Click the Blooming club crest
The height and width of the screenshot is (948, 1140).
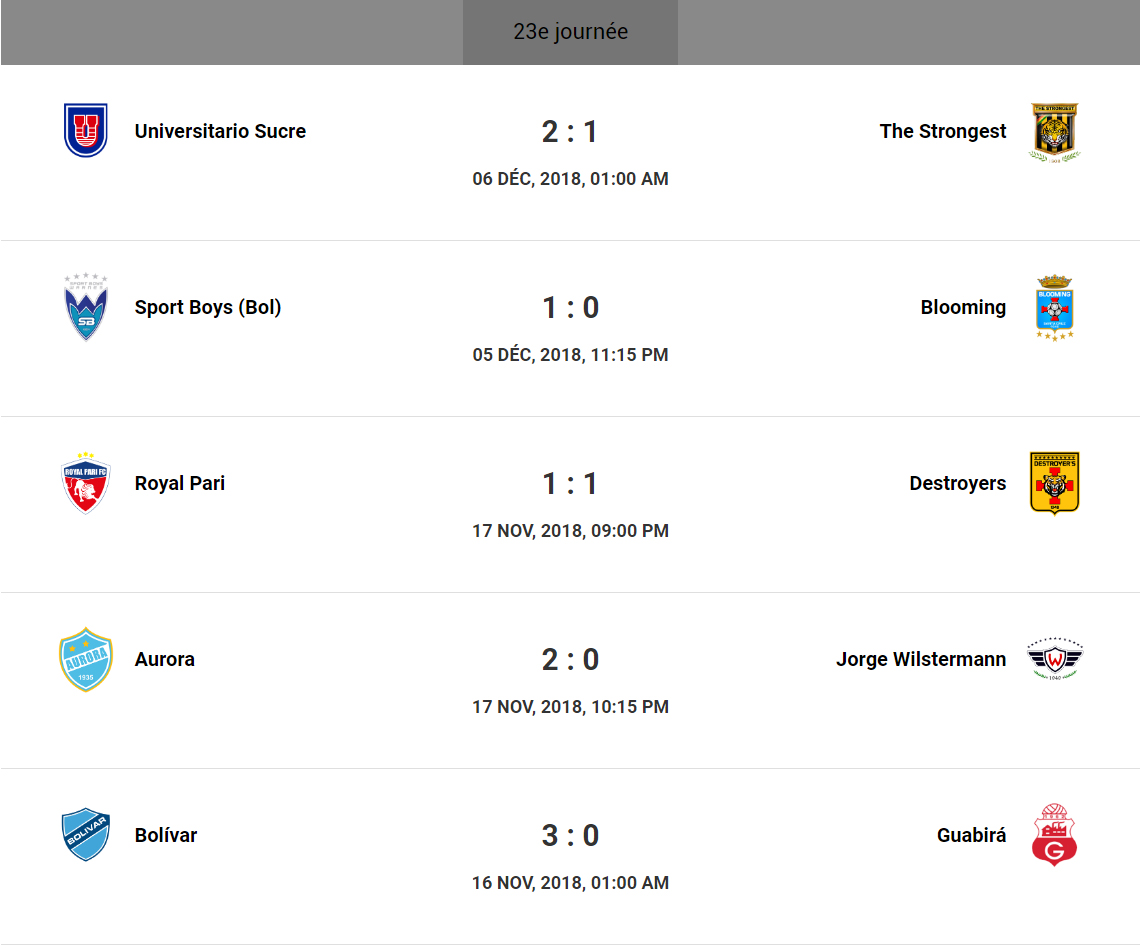[1054, 307]
